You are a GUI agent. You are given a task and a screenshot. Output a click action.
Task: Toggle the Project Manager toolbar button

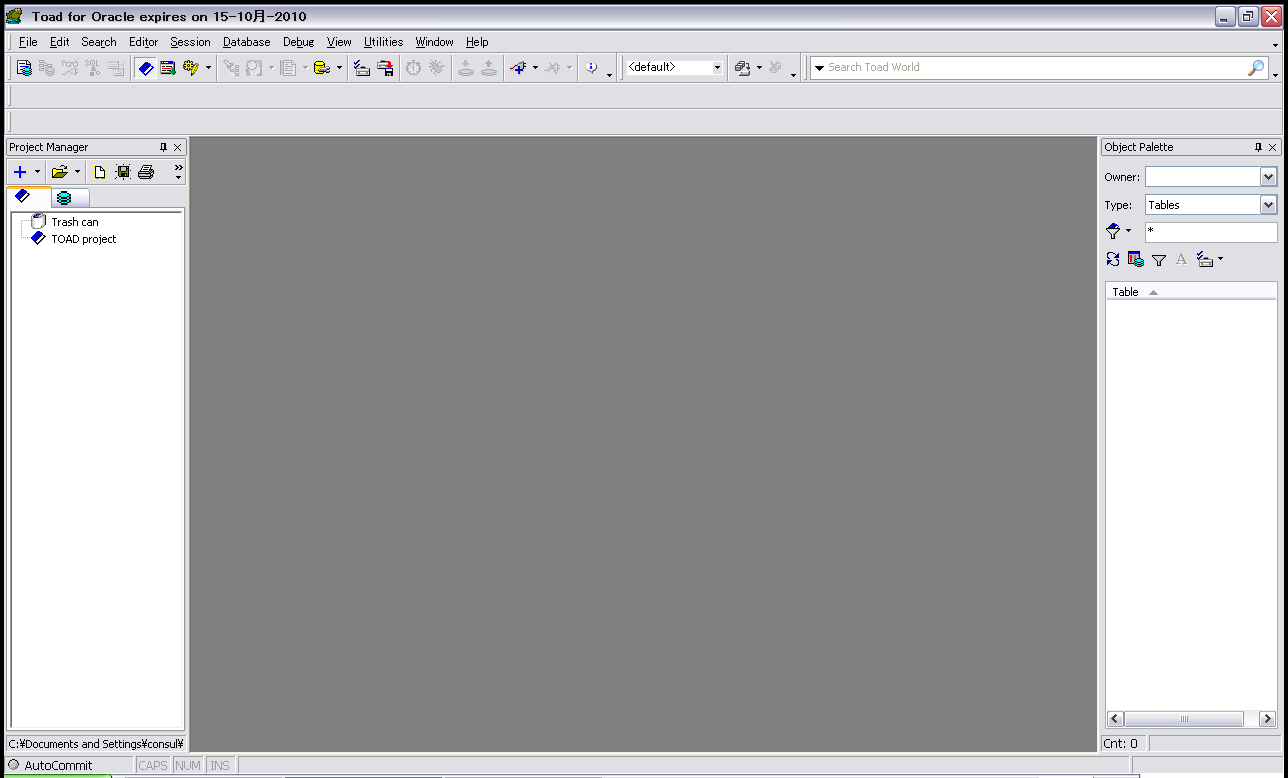[x=146, y=68]
